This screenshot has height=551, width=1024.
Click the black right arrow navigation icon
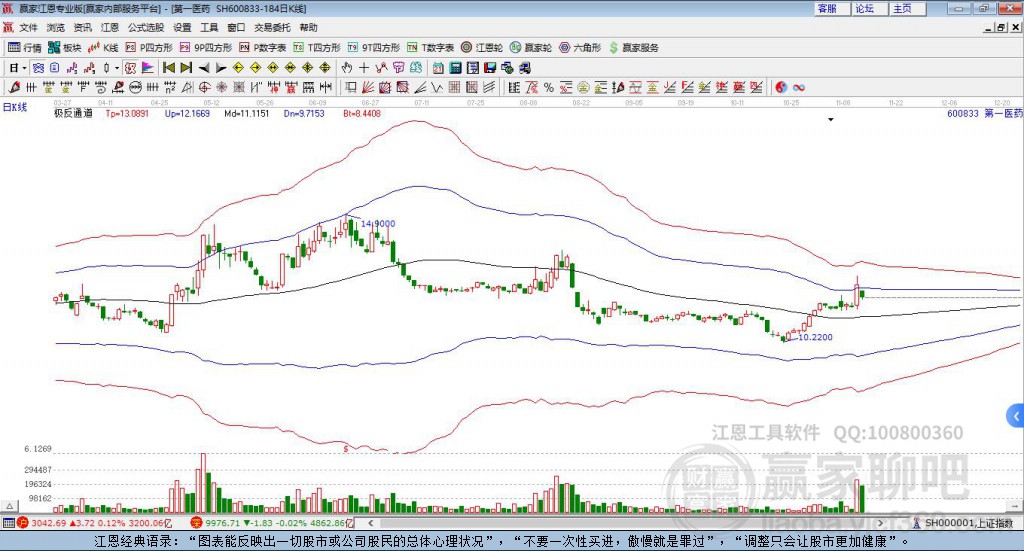click(x=221, y=68)
